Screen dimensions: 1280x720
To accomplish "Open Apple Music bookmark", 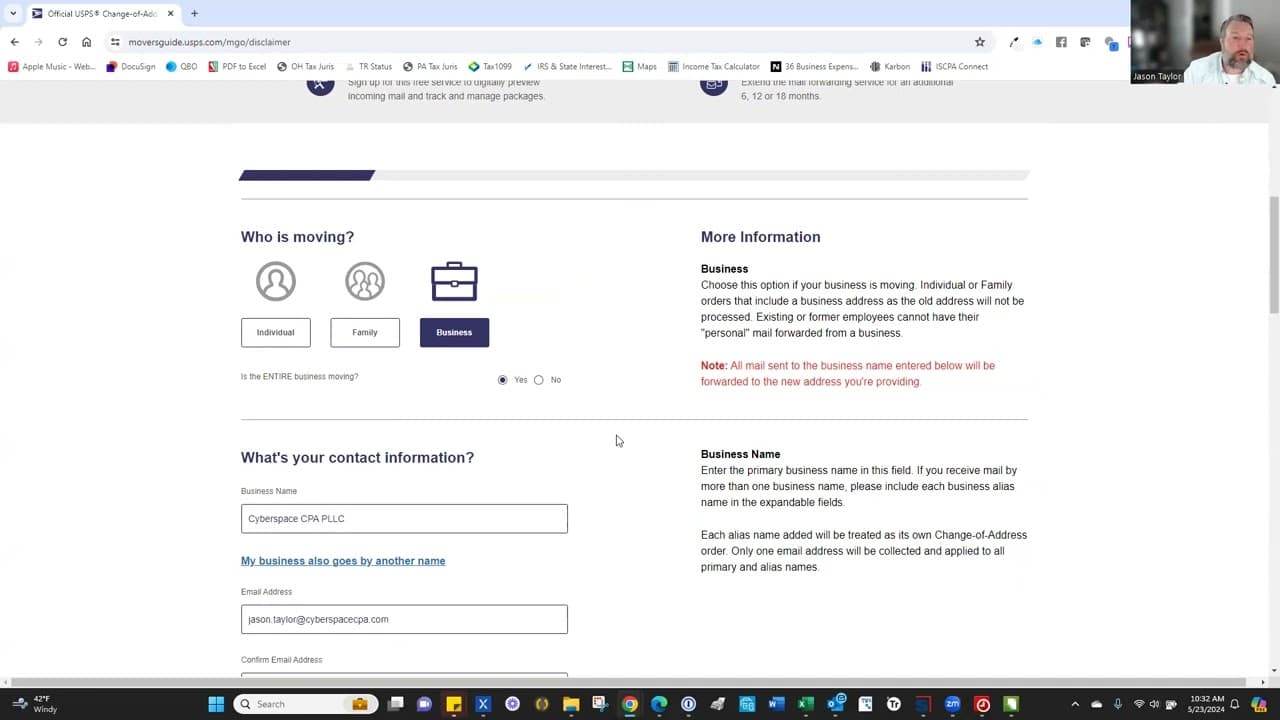I will pos(52,67).
